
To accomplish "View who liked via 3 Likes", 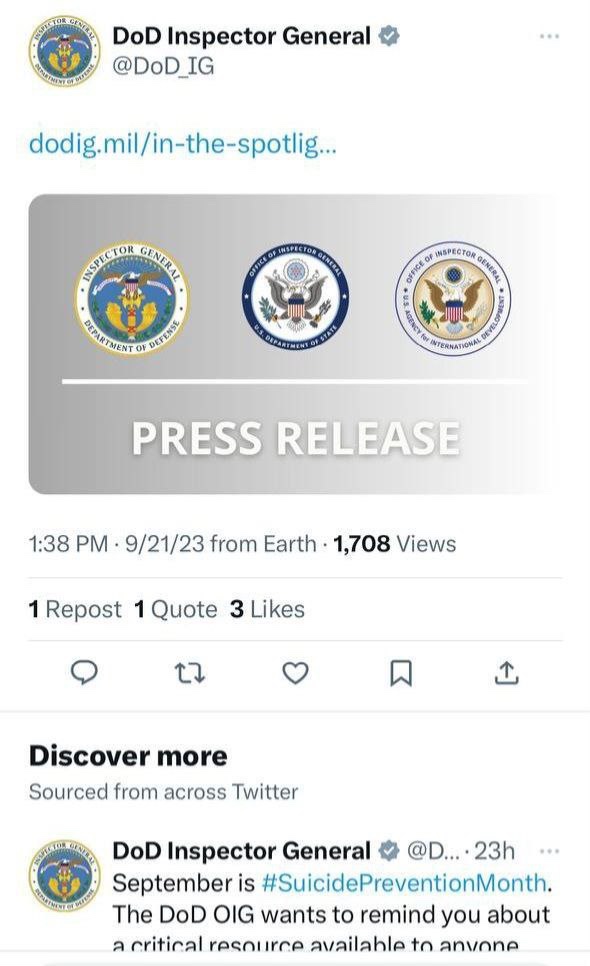I will click(x=267, y=609).
